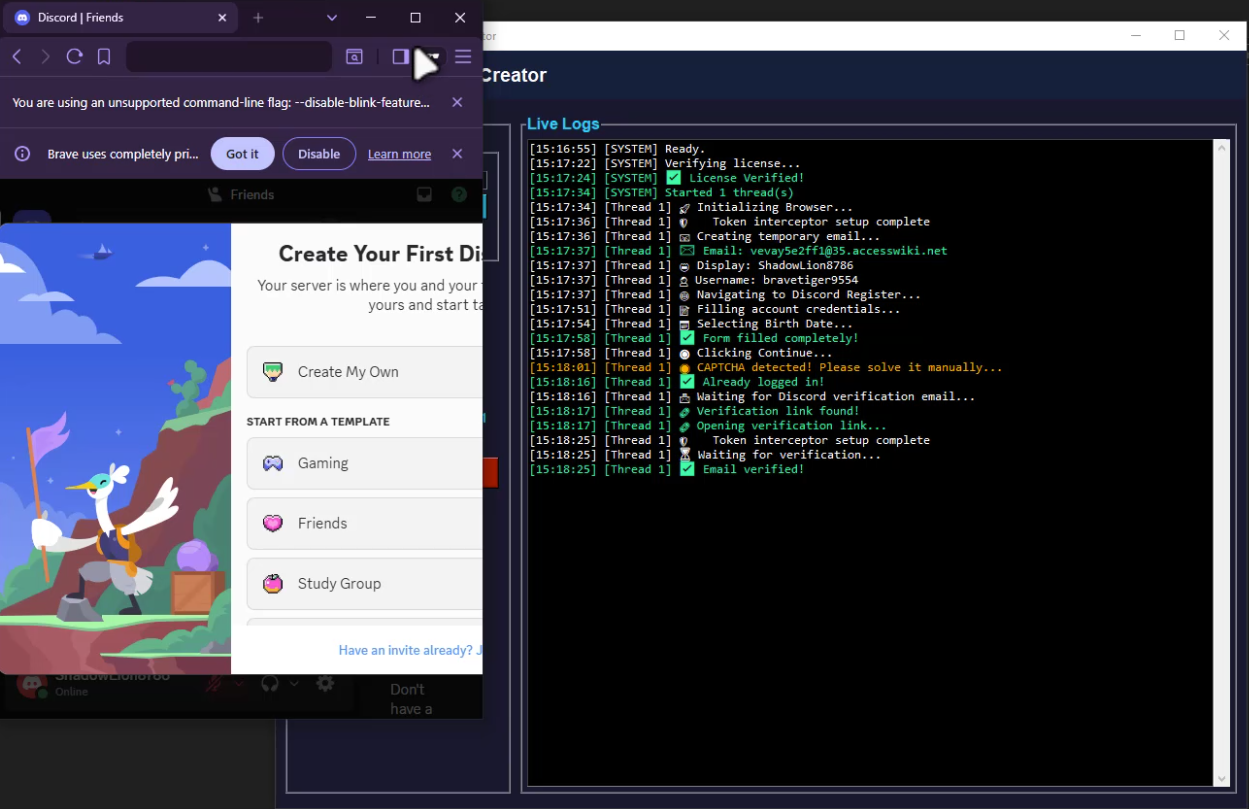The height and width of the screenshot is (809, 1249).
Task: Open Discord Inbox icon in header
Action: [x=425, y=195]
